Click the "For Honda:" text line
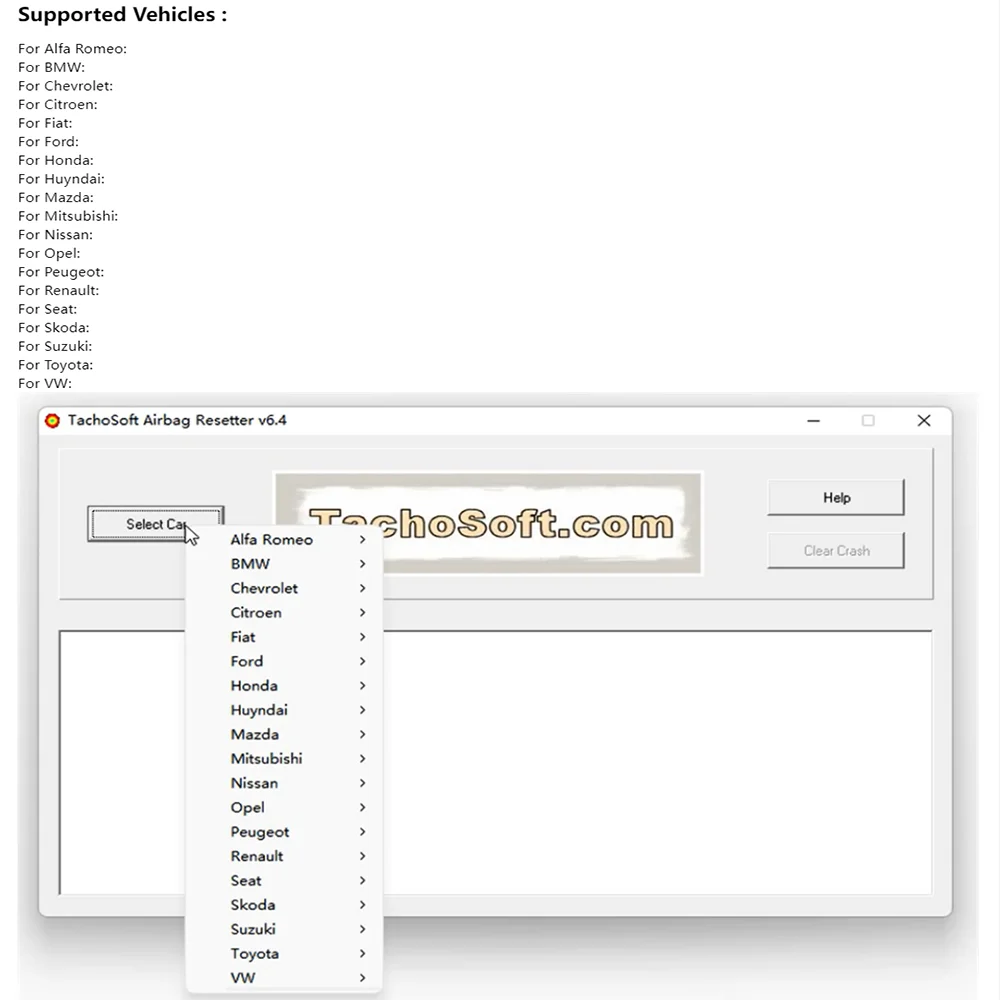The width and height of the screenshot is (1000, 1000). click(x=56, y=160)
